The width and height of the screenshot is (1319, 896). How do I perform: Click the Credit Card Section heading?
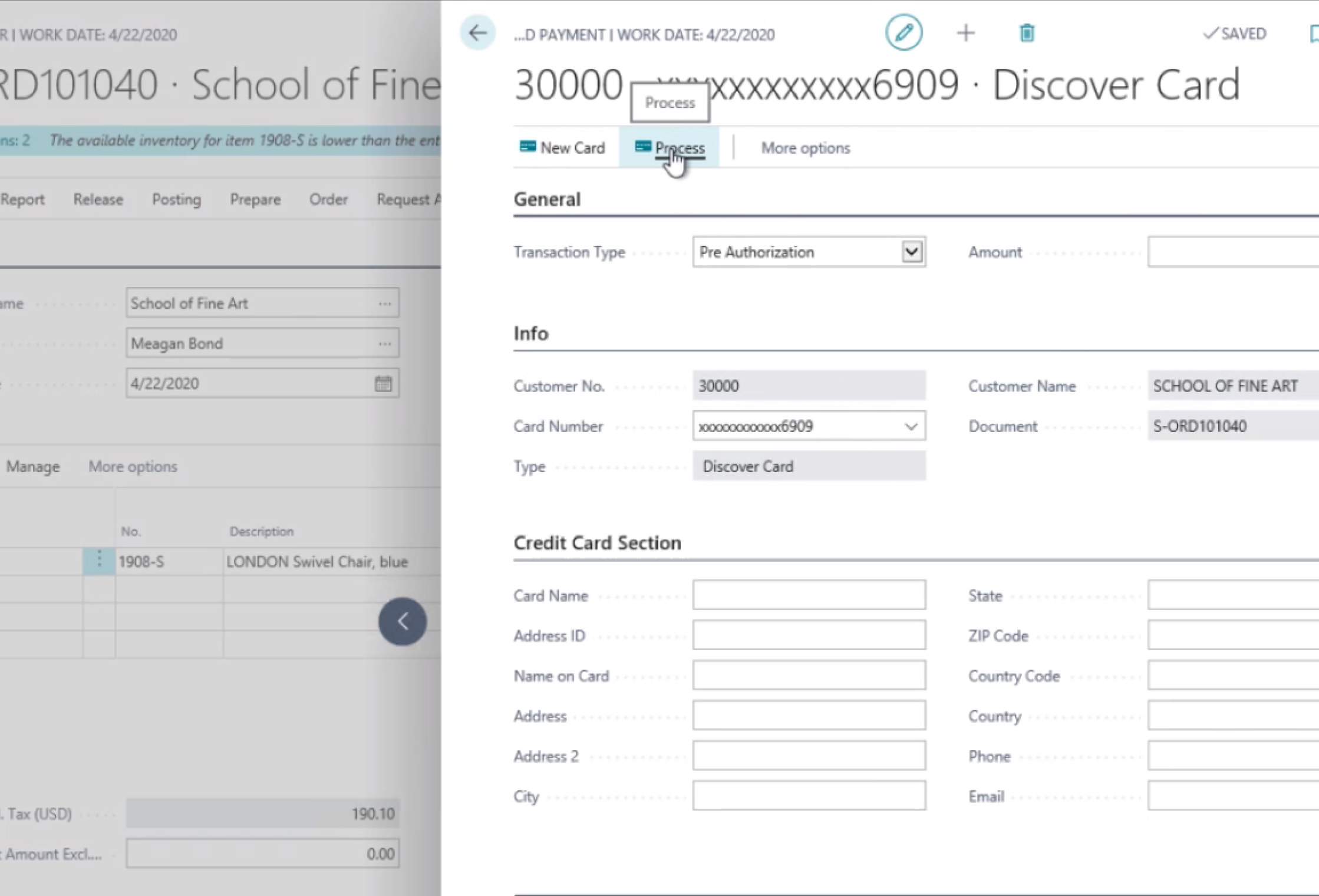pyautogui.click(x=597, y=543)
